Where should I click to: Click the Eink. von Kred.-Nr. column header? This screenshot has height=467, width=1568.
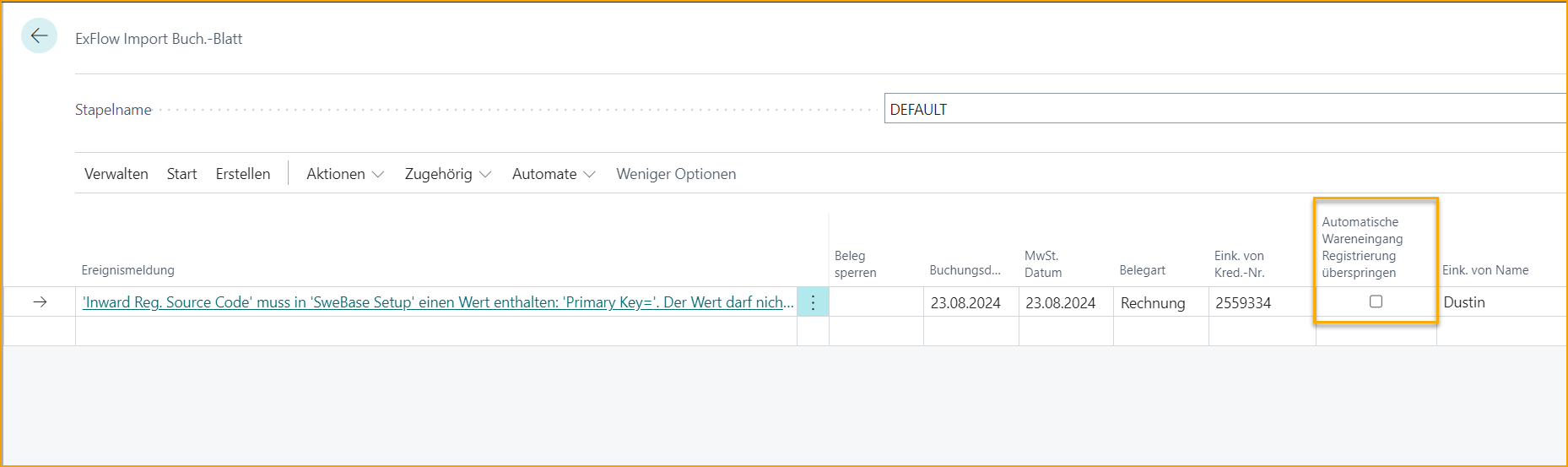(1240, 263)
